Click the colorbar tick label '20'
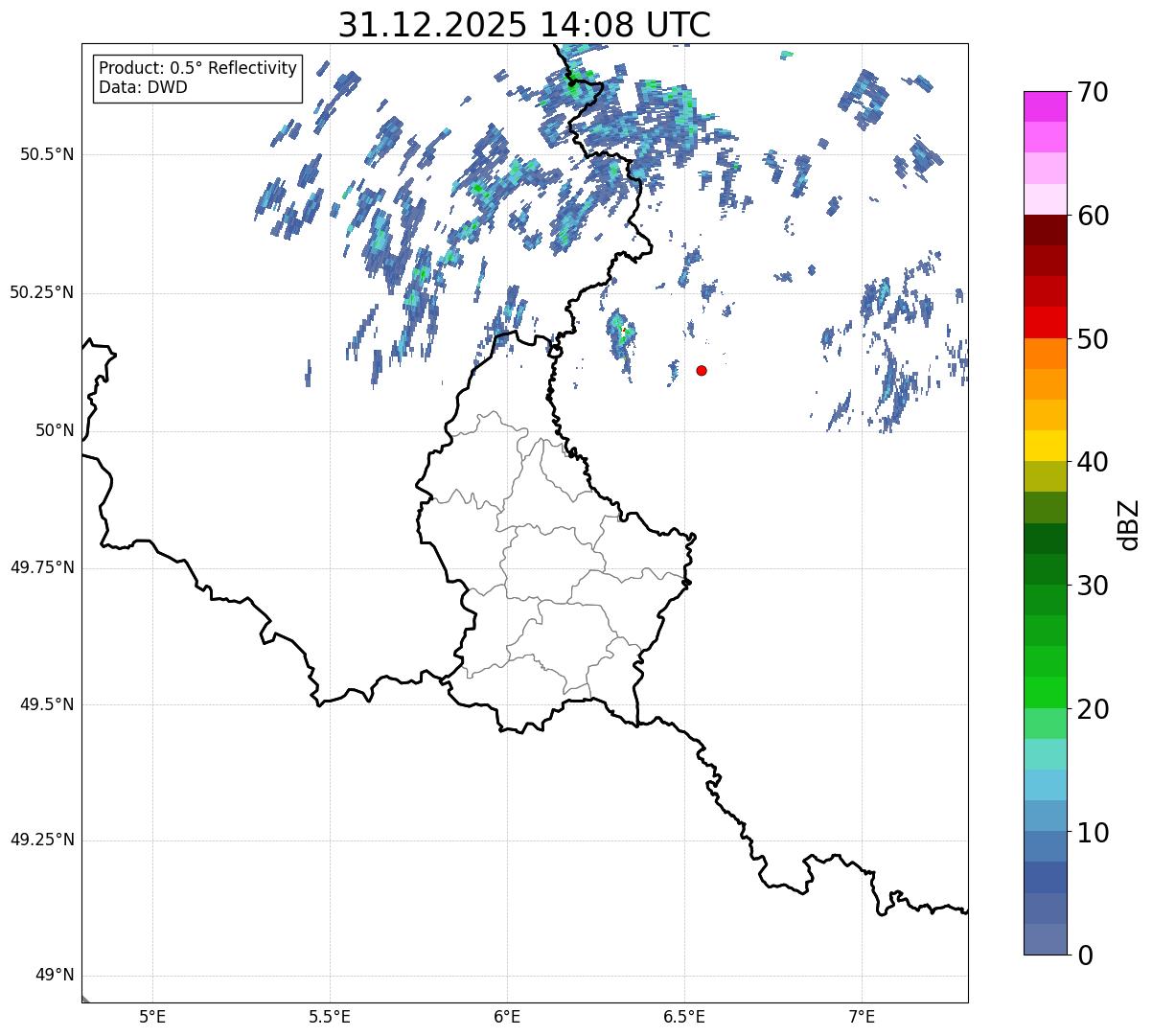The height and width of the screenshot is (1036, 1152). (1093, 709)
